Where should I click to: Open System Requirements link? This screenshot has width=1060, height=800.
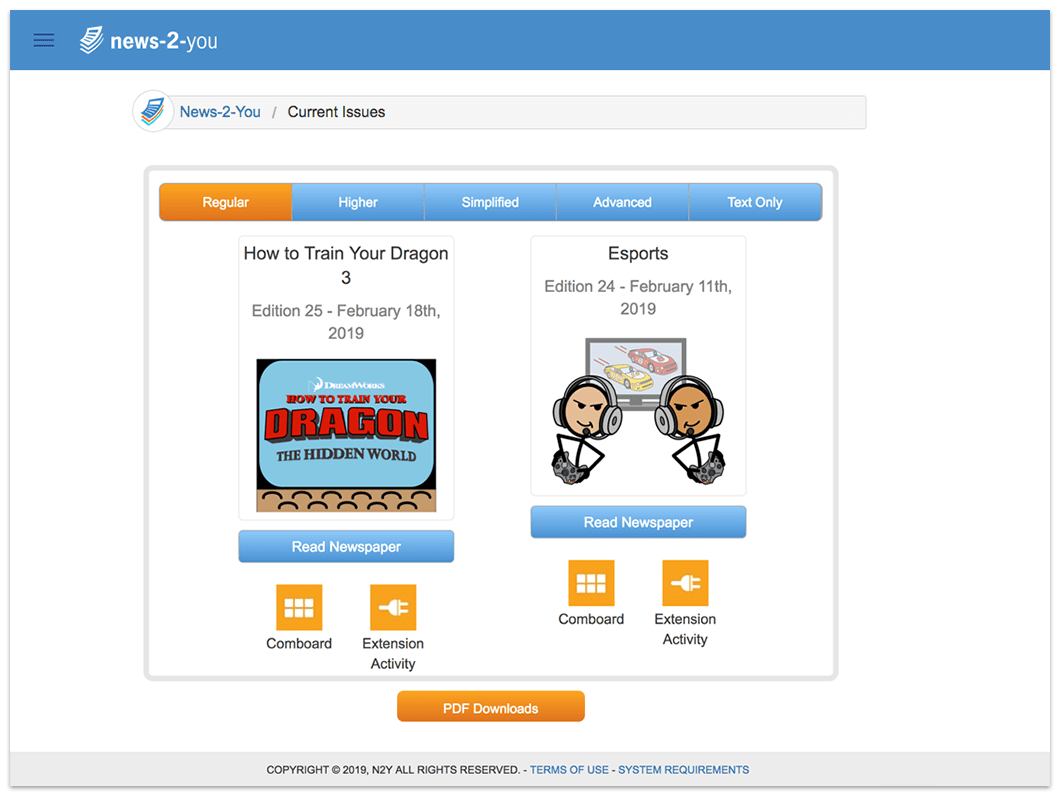click(x=683, y=770)
